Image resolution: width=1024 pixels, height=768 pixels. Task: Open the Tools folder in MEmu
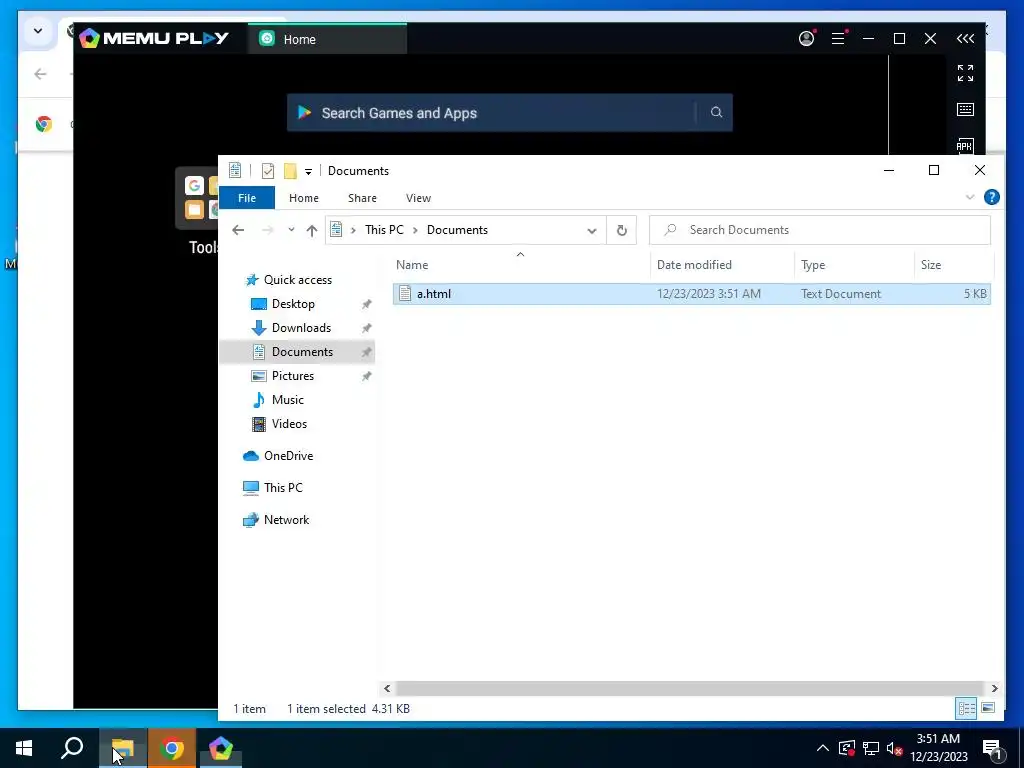197,199
